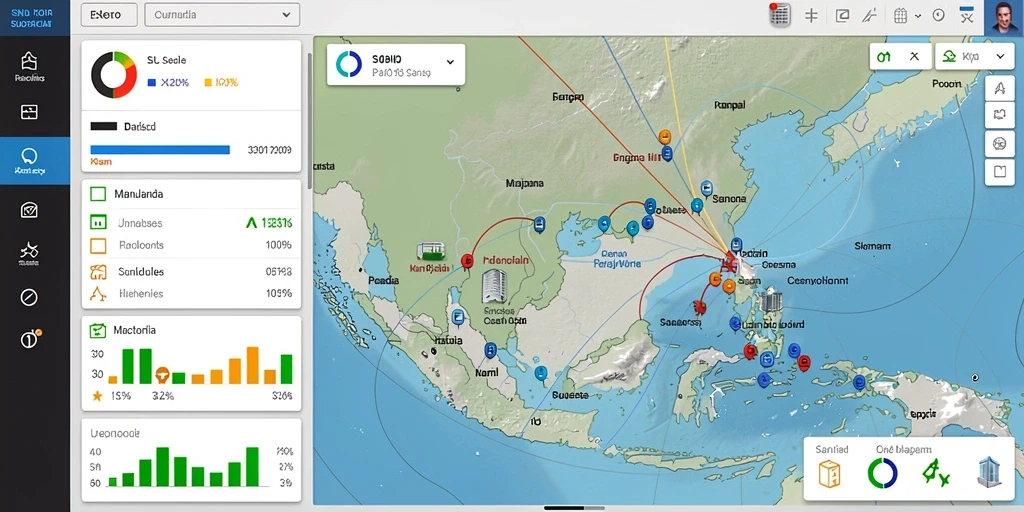The width and height of the screenshot is (1024, 512).
Task: Toggle the Manlanda checkbox
Action: [x=97, y=194]
